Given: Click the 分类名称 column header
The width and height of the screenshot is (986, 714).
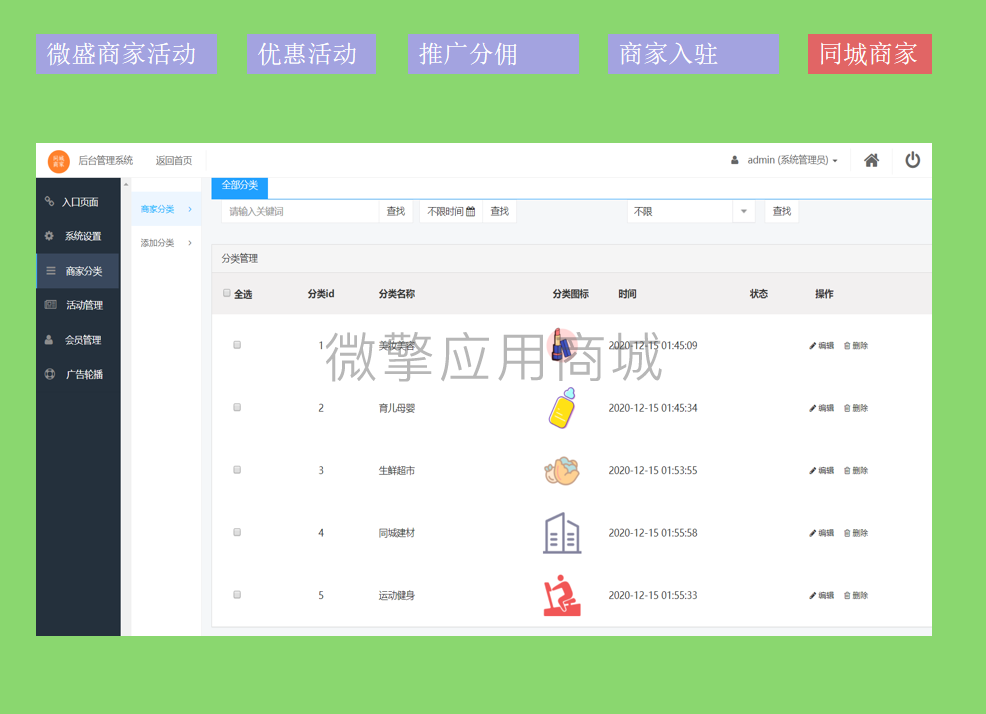Looking at the screenshot, I should pyautogui.click(x=397, y=294).
